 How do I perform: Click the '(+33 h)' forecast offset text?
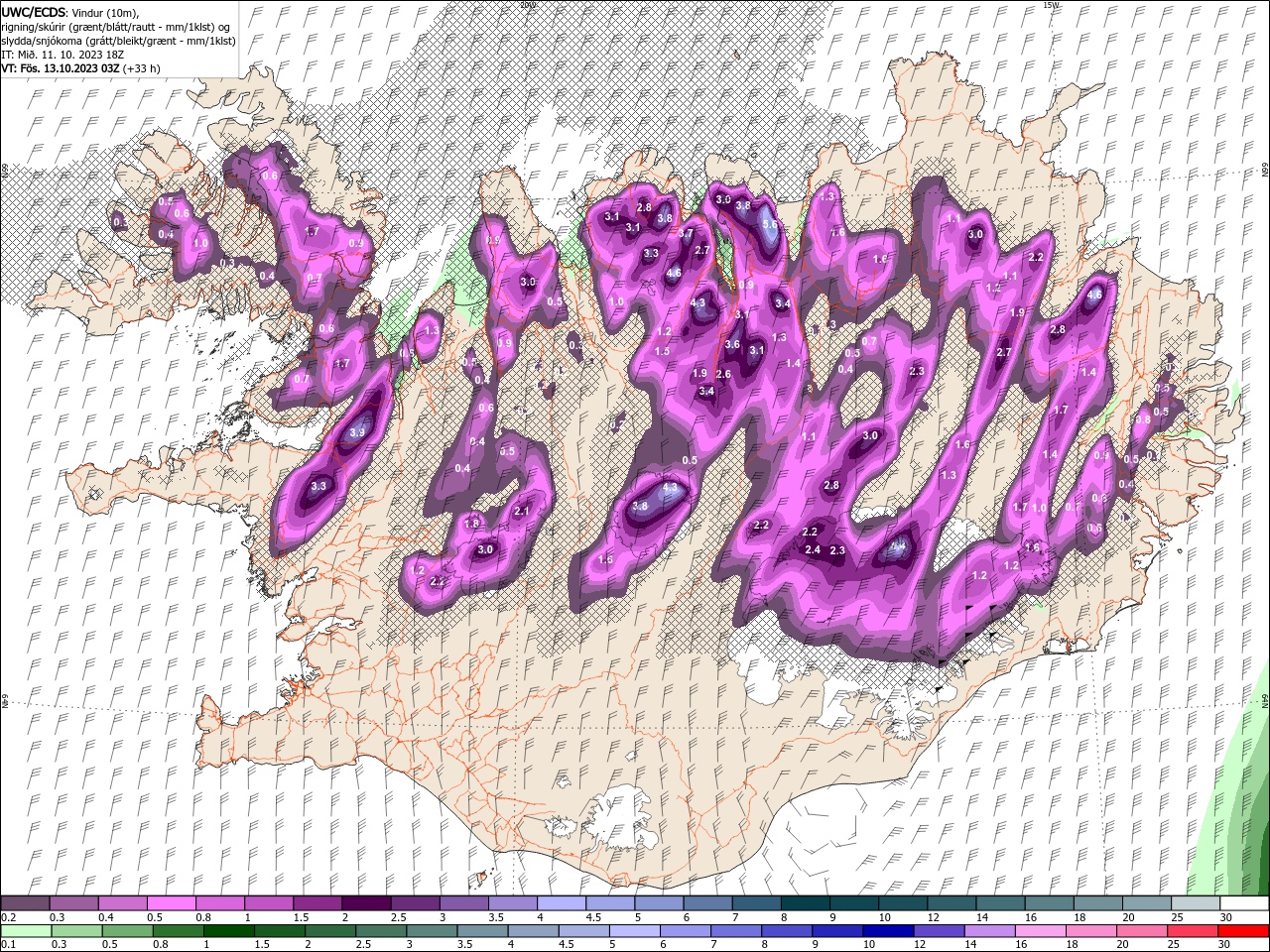(x=142, y=68)
